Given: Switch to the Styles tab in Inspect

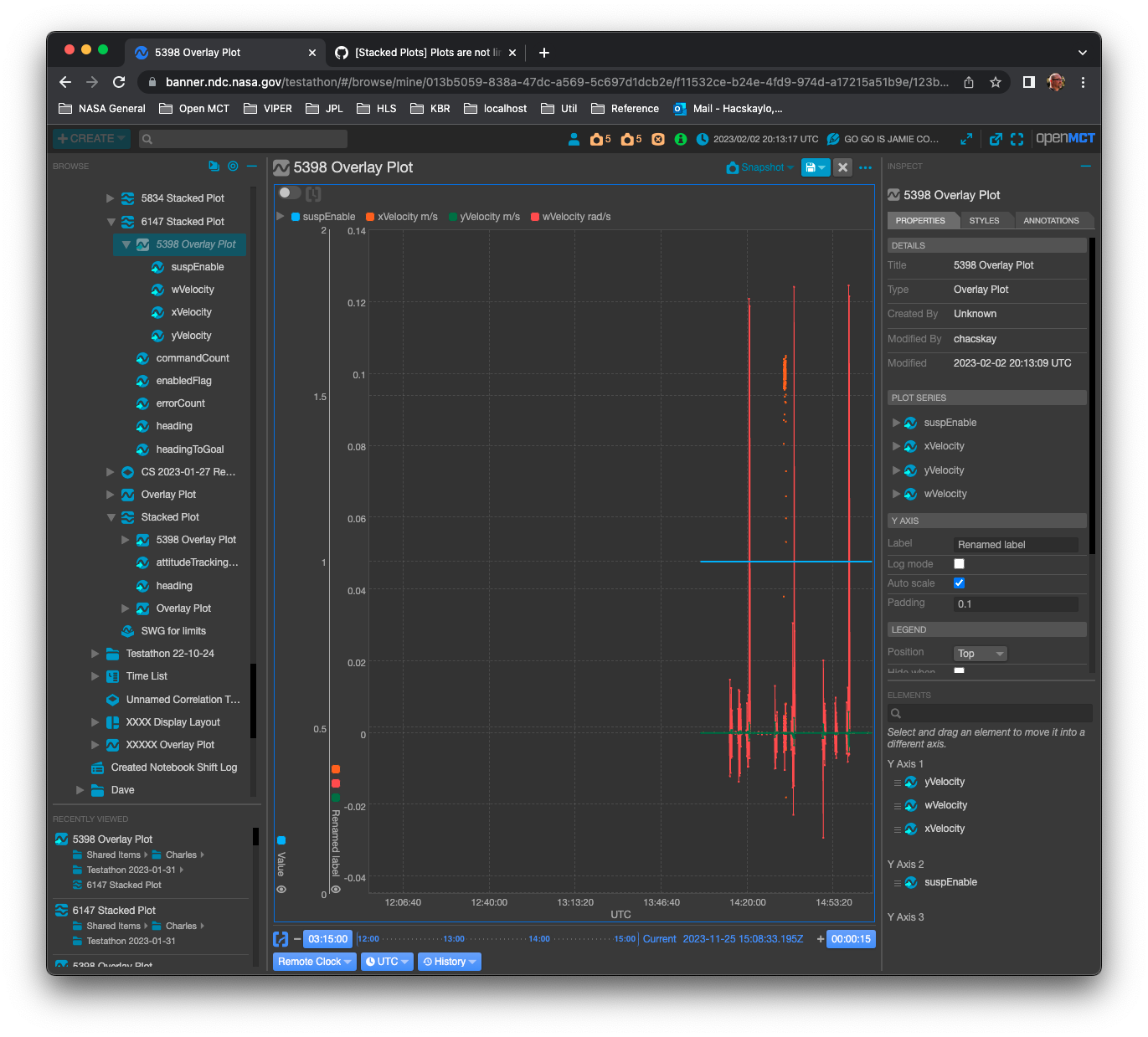Looking at the screenshot, I should tap(986, 220).
